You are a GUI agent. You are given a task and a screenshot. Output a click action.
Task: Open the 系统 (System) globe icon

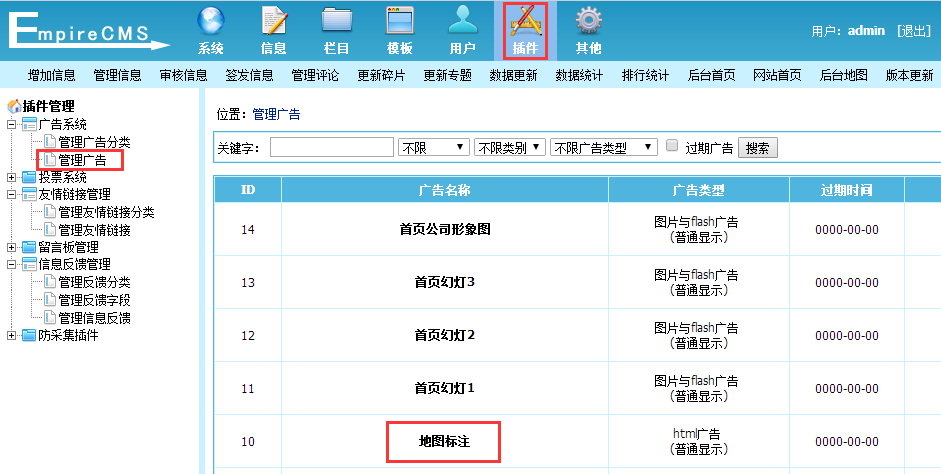click(210, 21)
